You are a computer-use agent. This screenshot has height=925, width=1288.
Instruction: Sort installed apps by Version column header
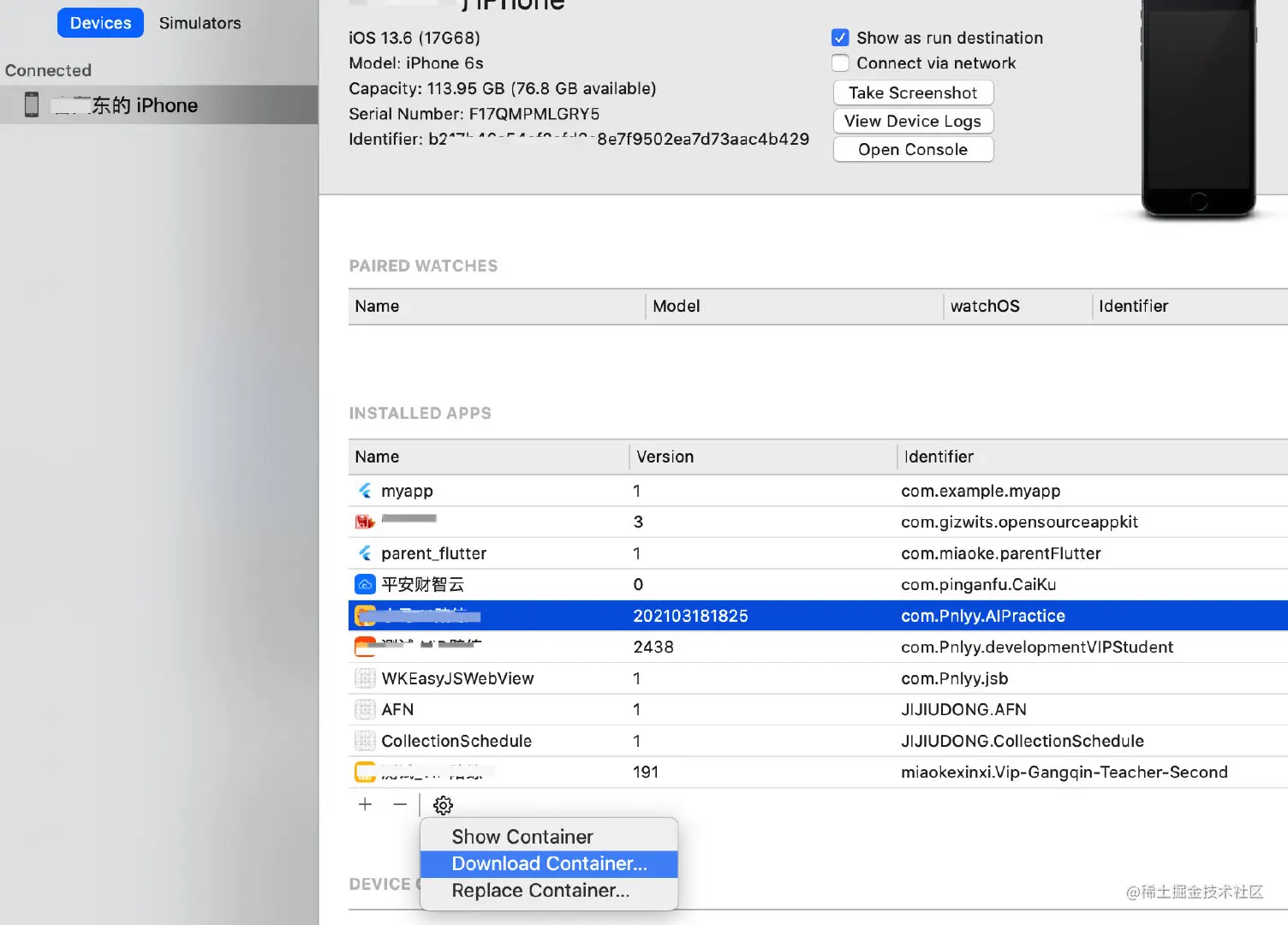click(763, 457)
